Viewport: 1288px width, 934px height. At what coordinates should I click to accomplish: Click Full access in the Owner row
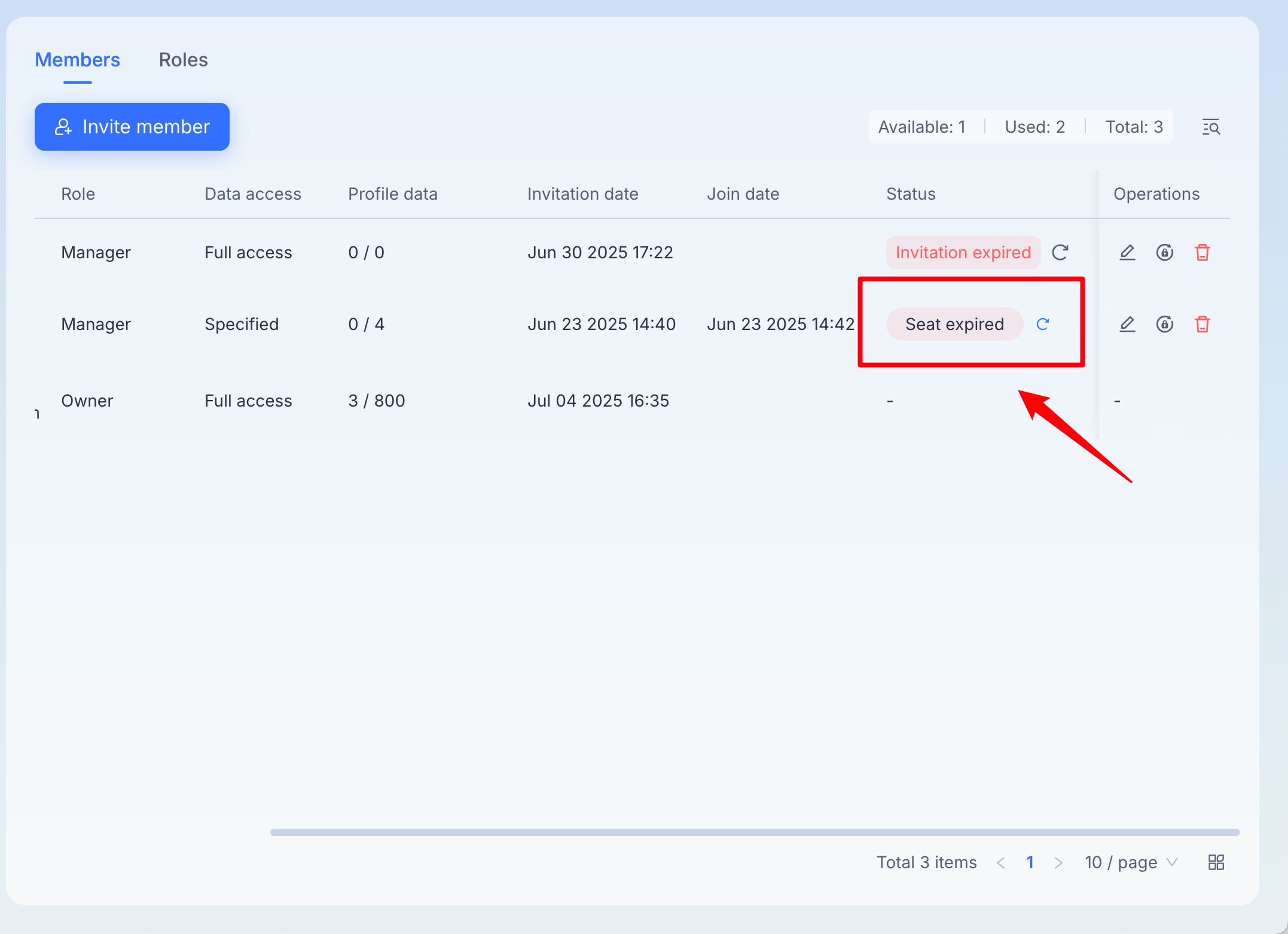(248, 401)
